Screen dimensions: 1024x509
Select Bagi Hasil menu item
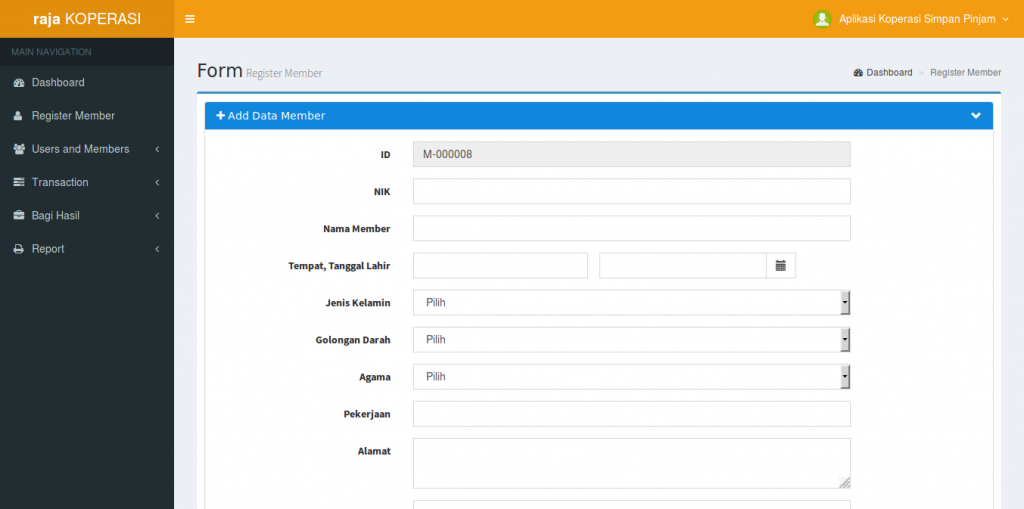tap(87, 216)
